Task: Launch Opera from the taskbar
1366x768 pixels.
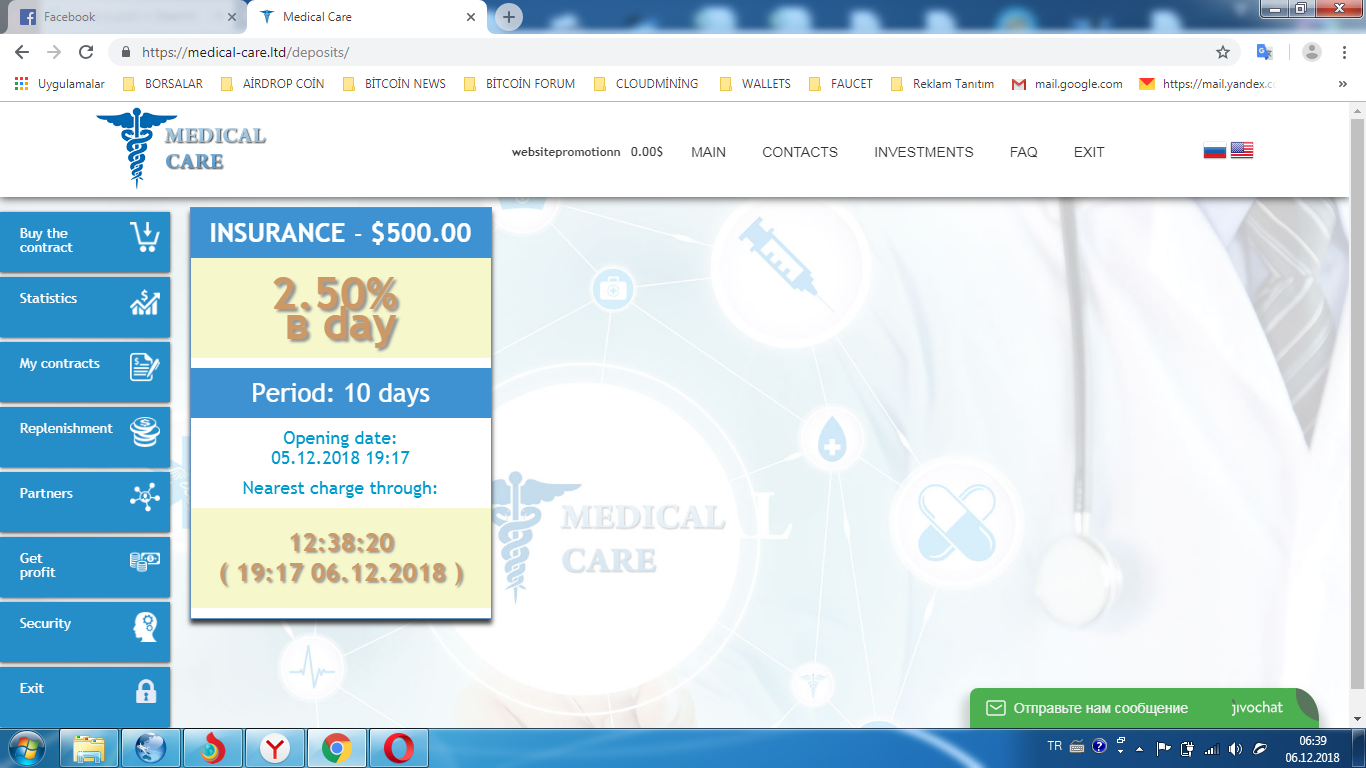Action: coord(399,748)
